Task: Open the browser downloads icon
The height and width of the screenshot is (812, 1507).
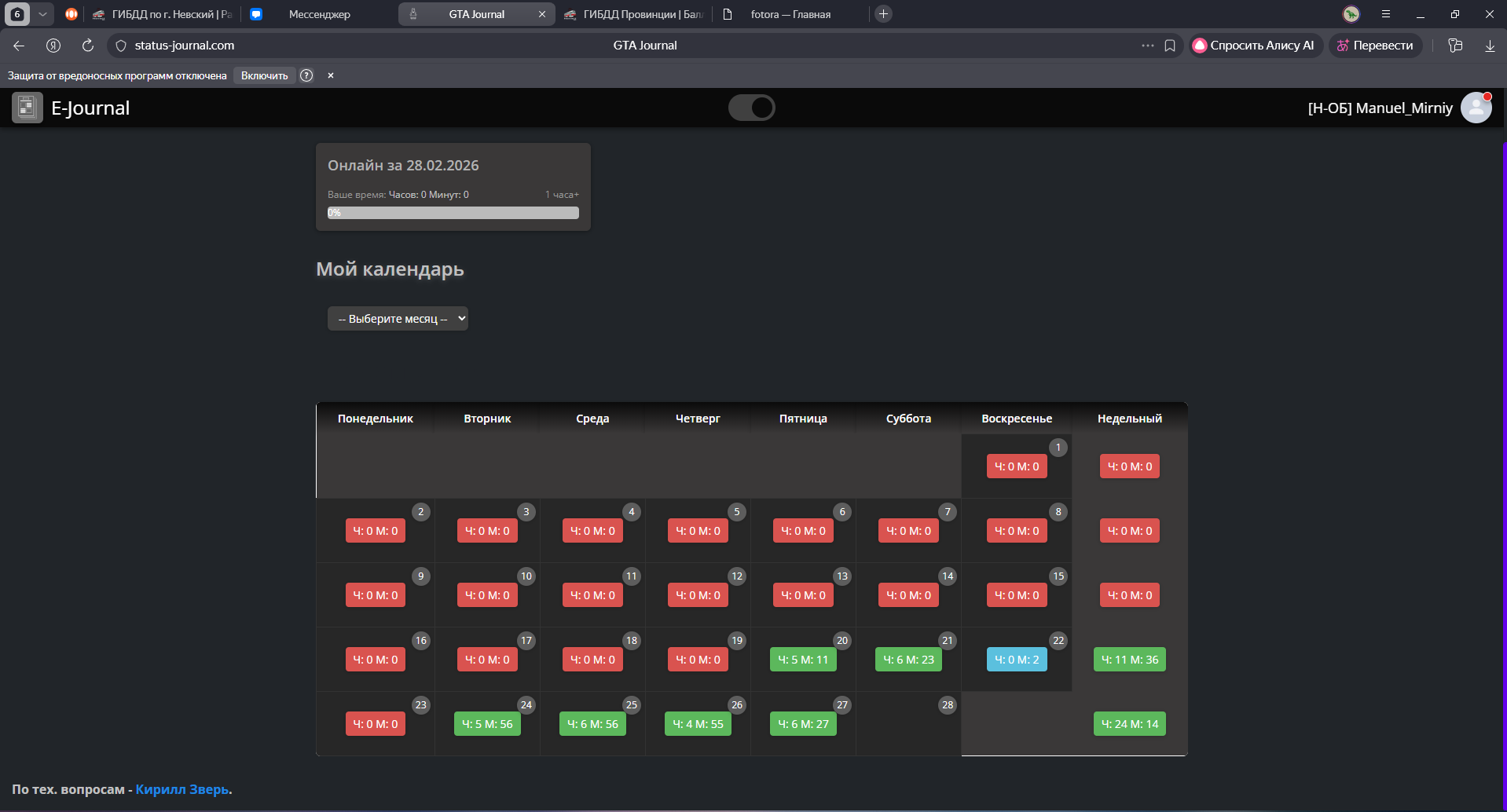Action: [x=1489, y=46]
